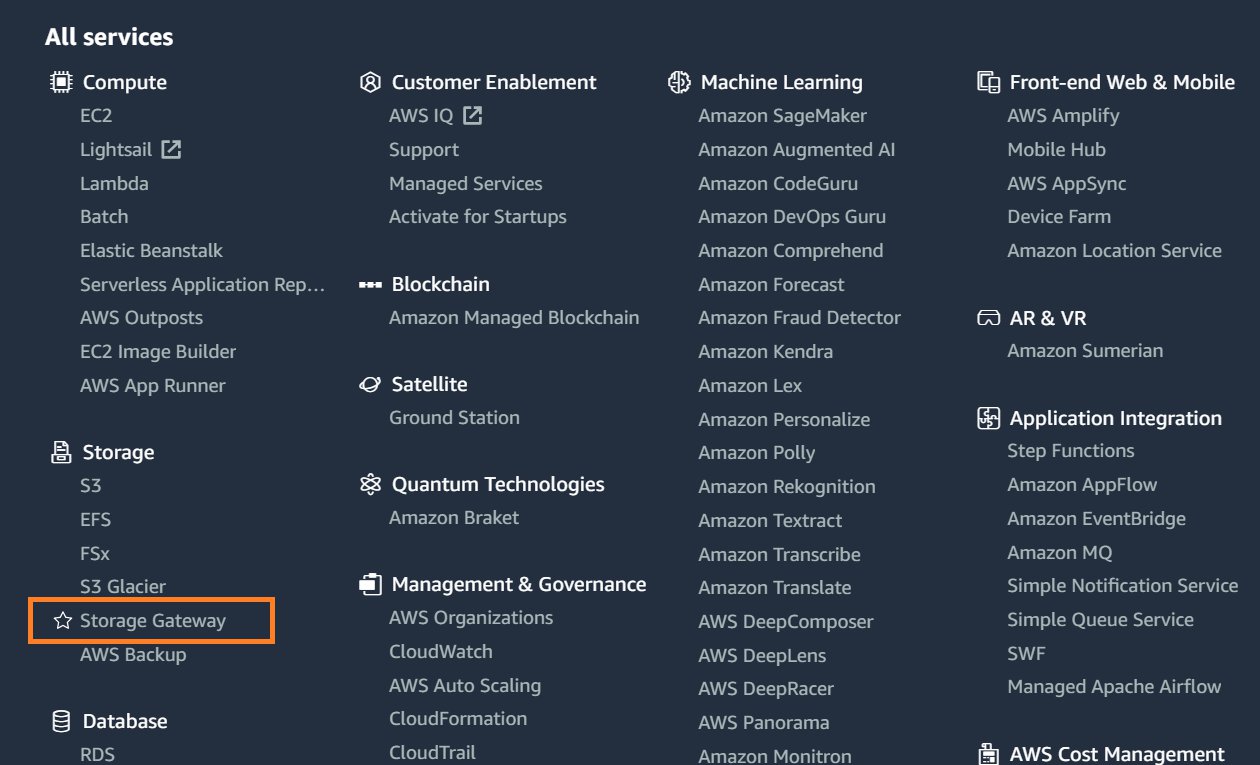Click the Quantum Technologies atom icon
Screen dimensions: 1260x765
point(370,484)
